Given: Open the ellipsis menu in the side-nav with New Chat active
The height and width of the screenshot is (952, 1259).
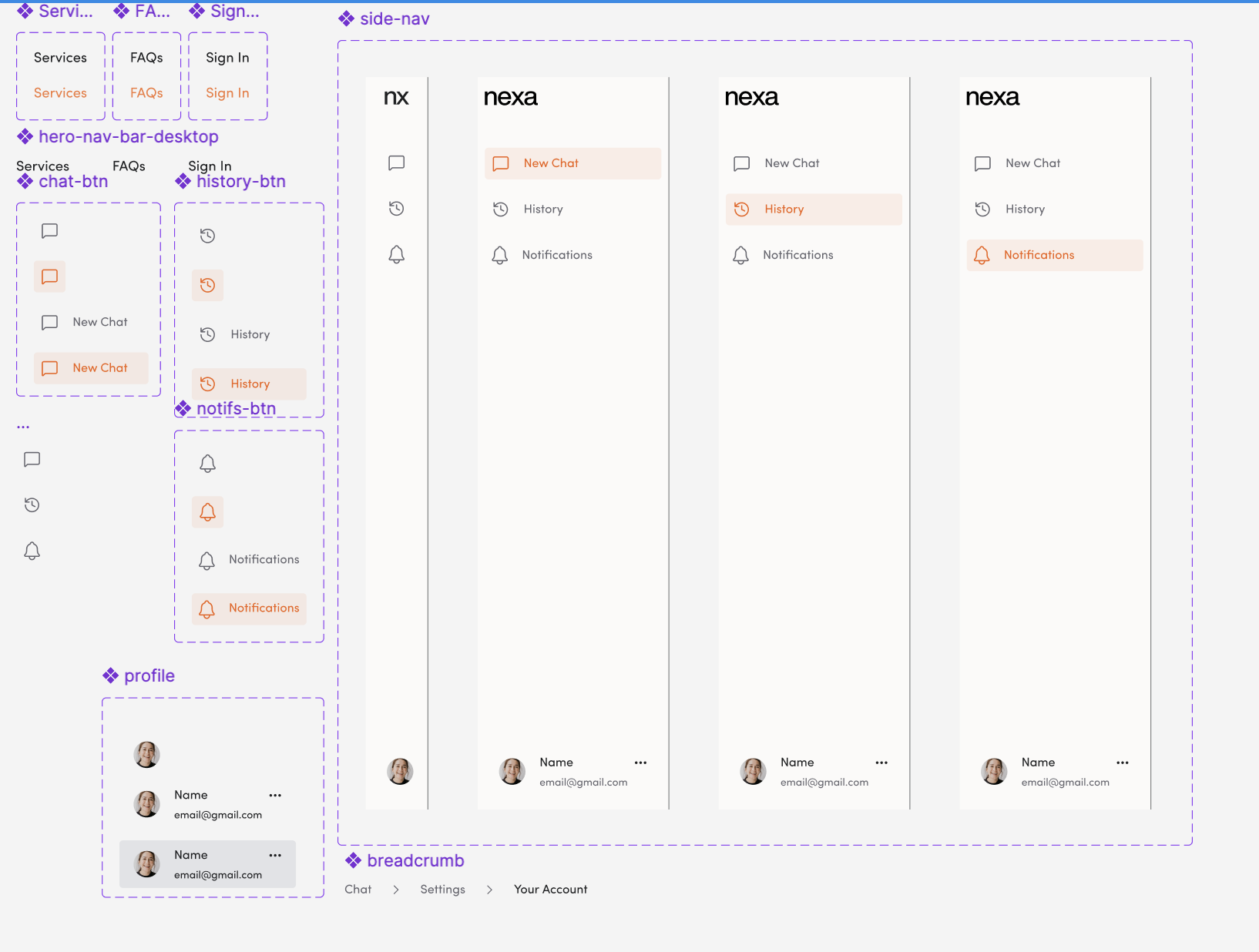Looking at the screenshot, I should click(x=640, y=763).
